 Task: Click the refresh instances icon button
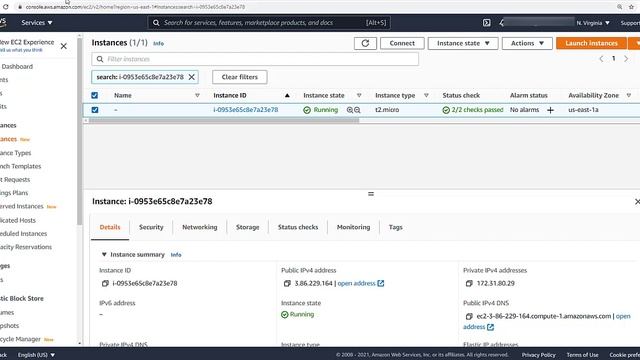point(365,43)
